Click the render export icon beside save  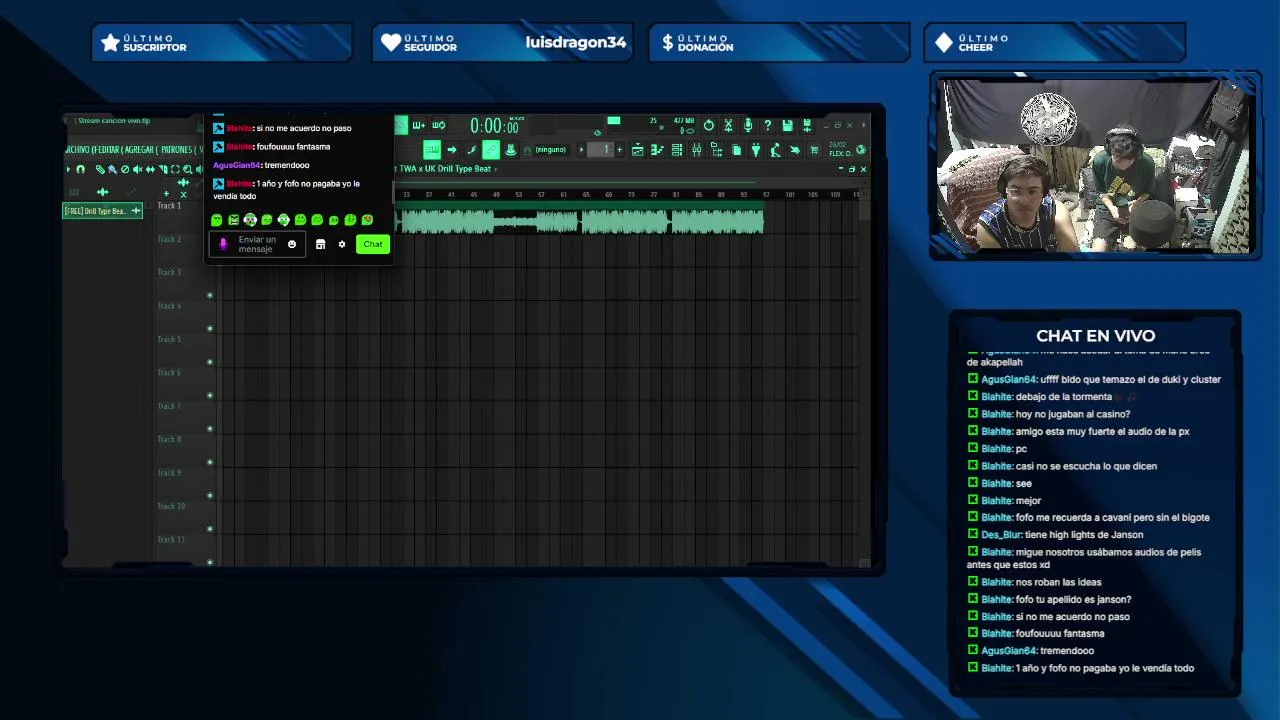tap(806, 126)
